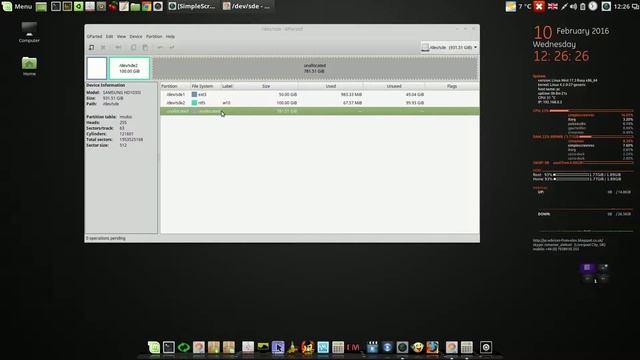The image size is (640, 360).
Task: Open the Edit menu in GParted
Action: point(109,36)
